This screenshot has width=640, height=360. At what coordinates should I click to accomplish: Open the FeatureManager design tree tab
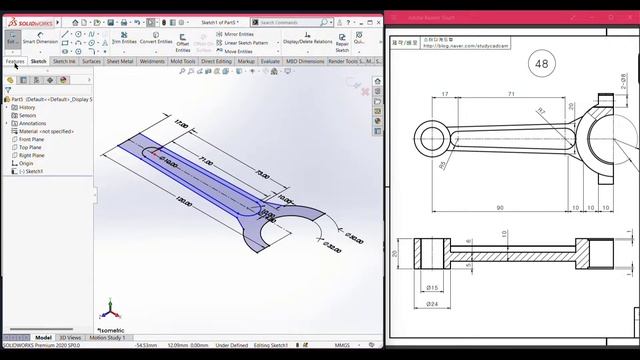[10, 80]
